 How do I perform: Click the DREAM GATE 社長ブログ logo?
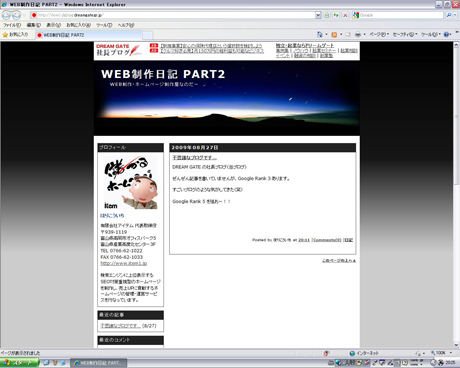(118, 50)
